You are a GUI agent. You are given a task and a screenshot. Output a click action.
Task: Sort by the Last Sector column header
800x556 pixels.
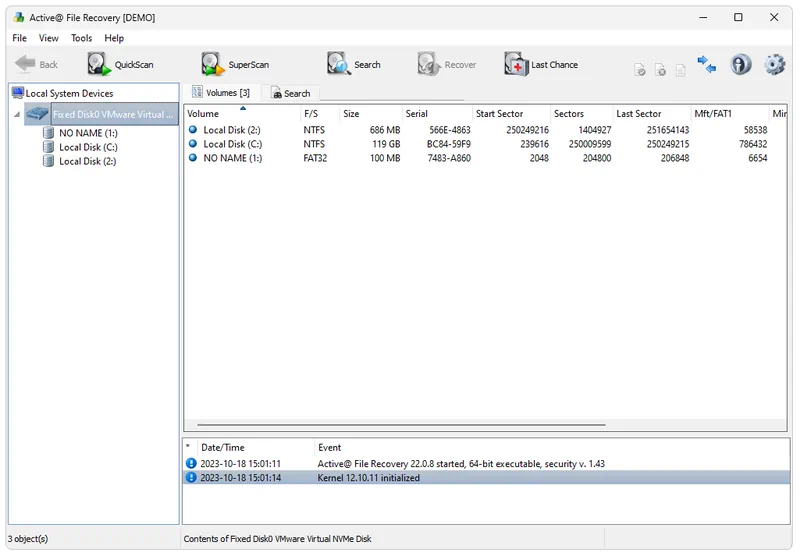point(652,114)
